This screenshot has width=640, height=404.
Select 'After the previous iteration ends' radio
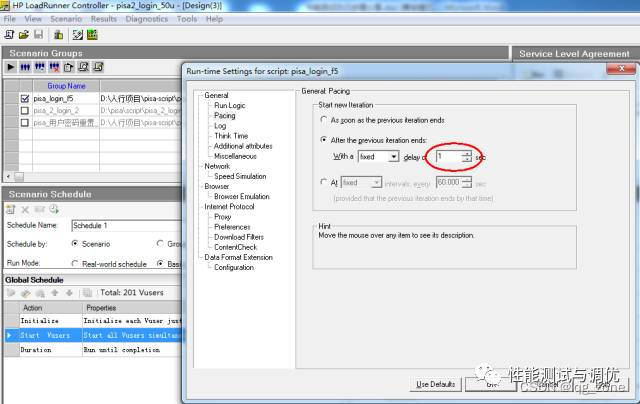point(324,140)
